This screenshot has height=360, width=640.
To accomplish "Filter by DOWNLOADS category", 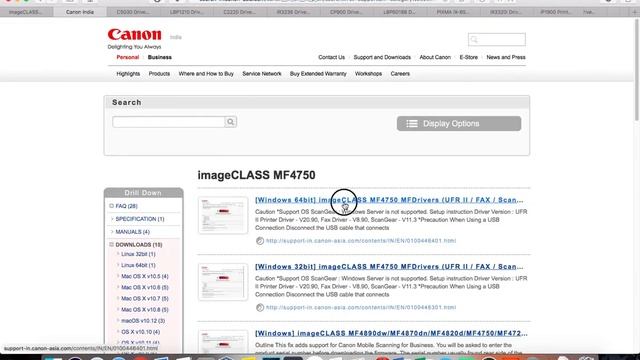I will (139, 245).
